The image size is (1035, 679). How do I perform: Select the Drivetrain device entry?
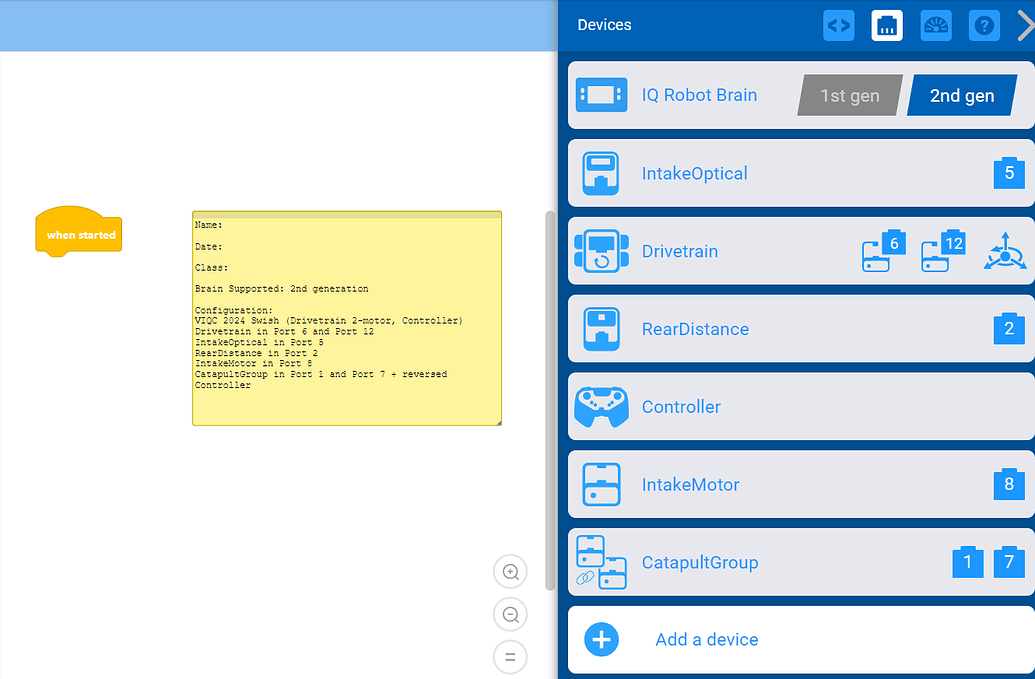(x=680, y=251)
